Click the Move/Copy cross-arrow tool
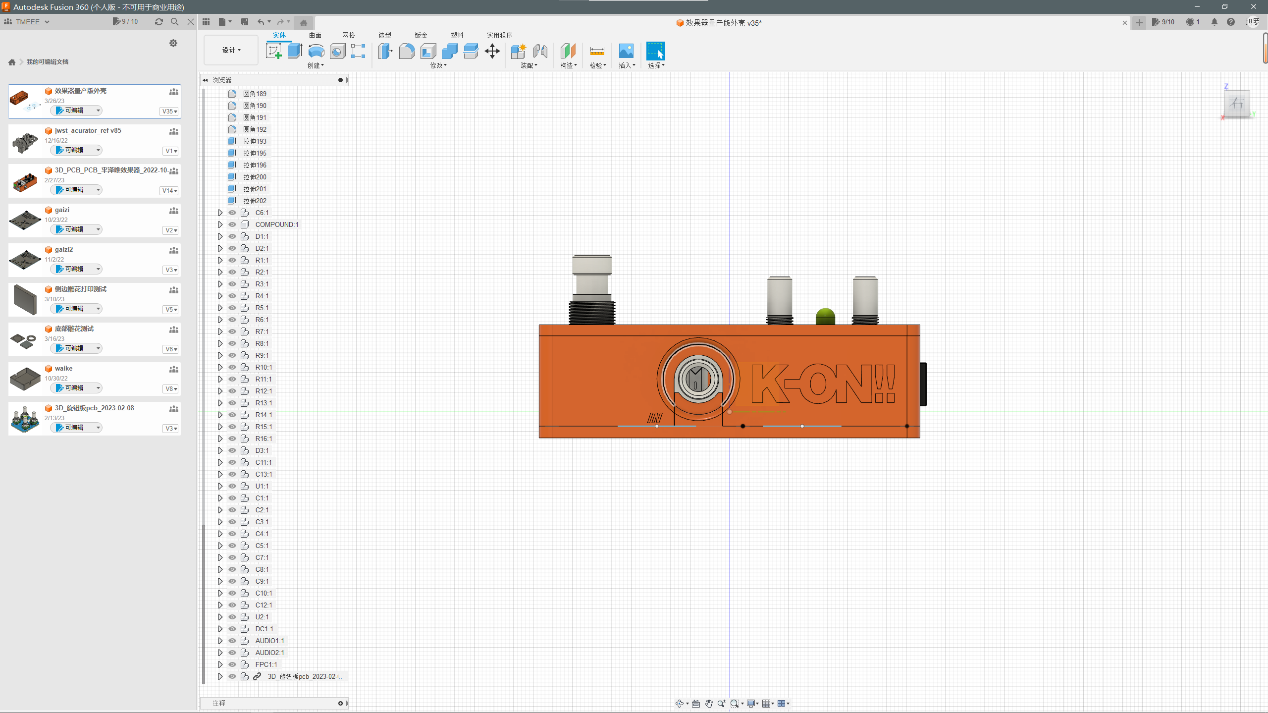1268x713 pixels. (x=492, y=51)
